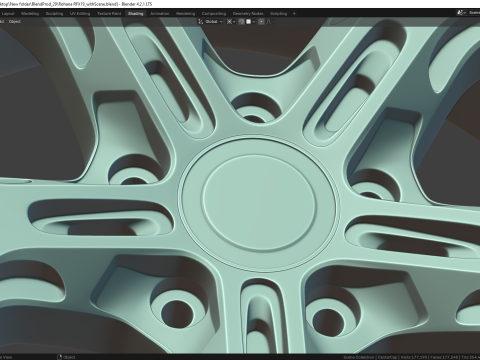Open the snapping options dropdown

[x=251, y=22]
